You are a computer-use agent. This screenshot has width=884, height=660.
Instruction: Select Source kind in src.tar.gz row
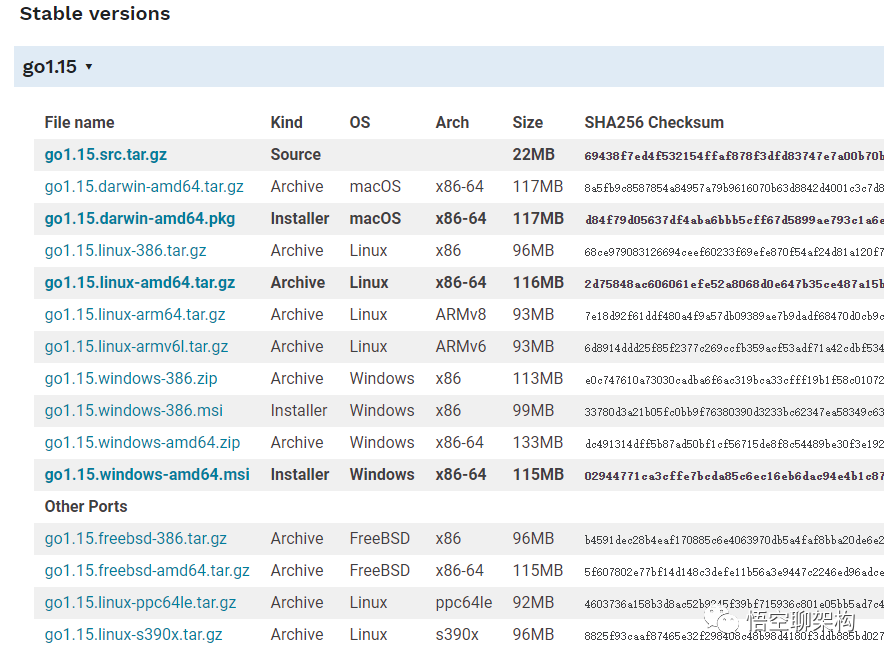(x=295, y=154)
